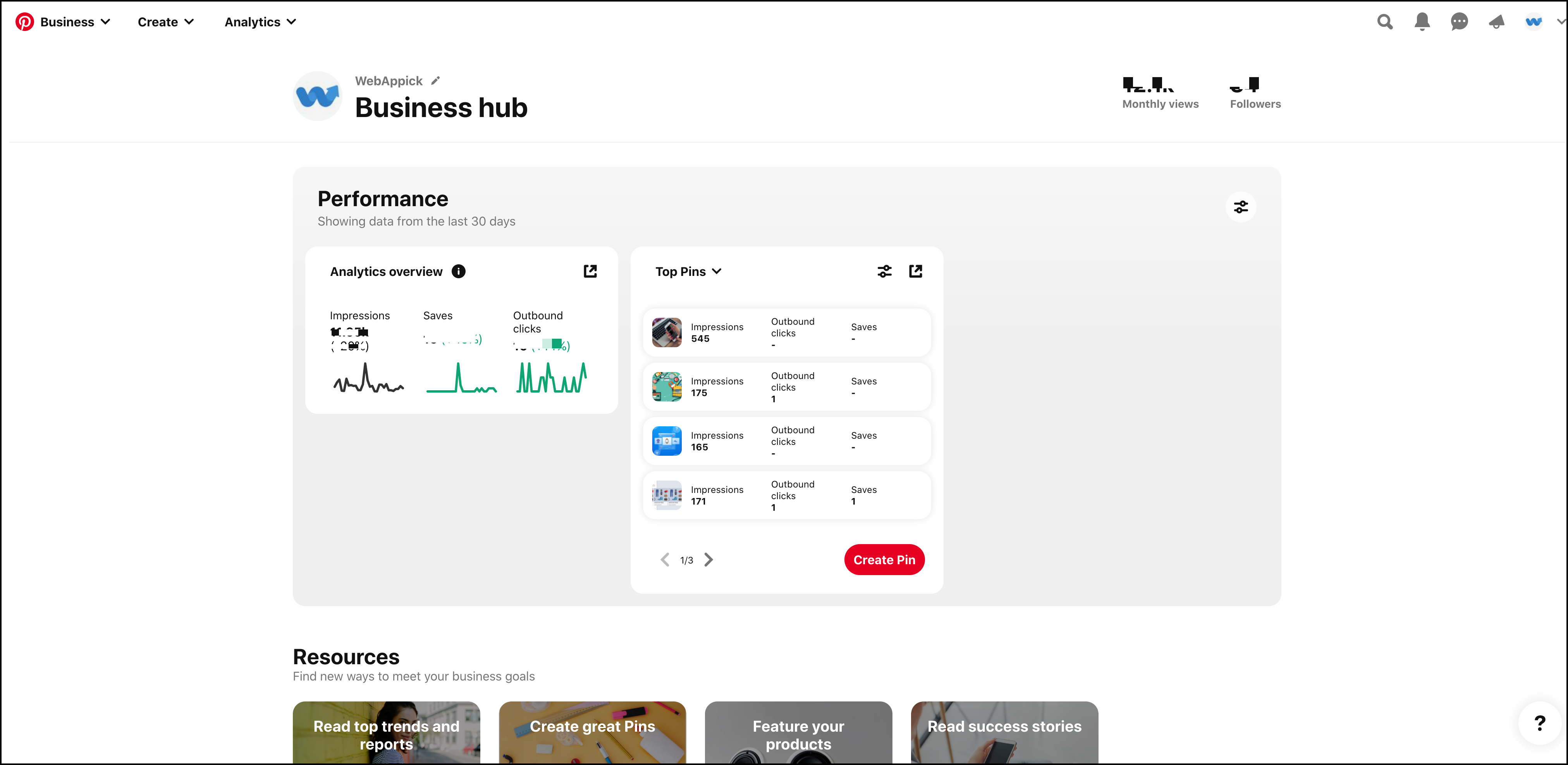This screenshot has height=765, width=1568.
Task: Click the Performance heading
Action: pos(383,199)
